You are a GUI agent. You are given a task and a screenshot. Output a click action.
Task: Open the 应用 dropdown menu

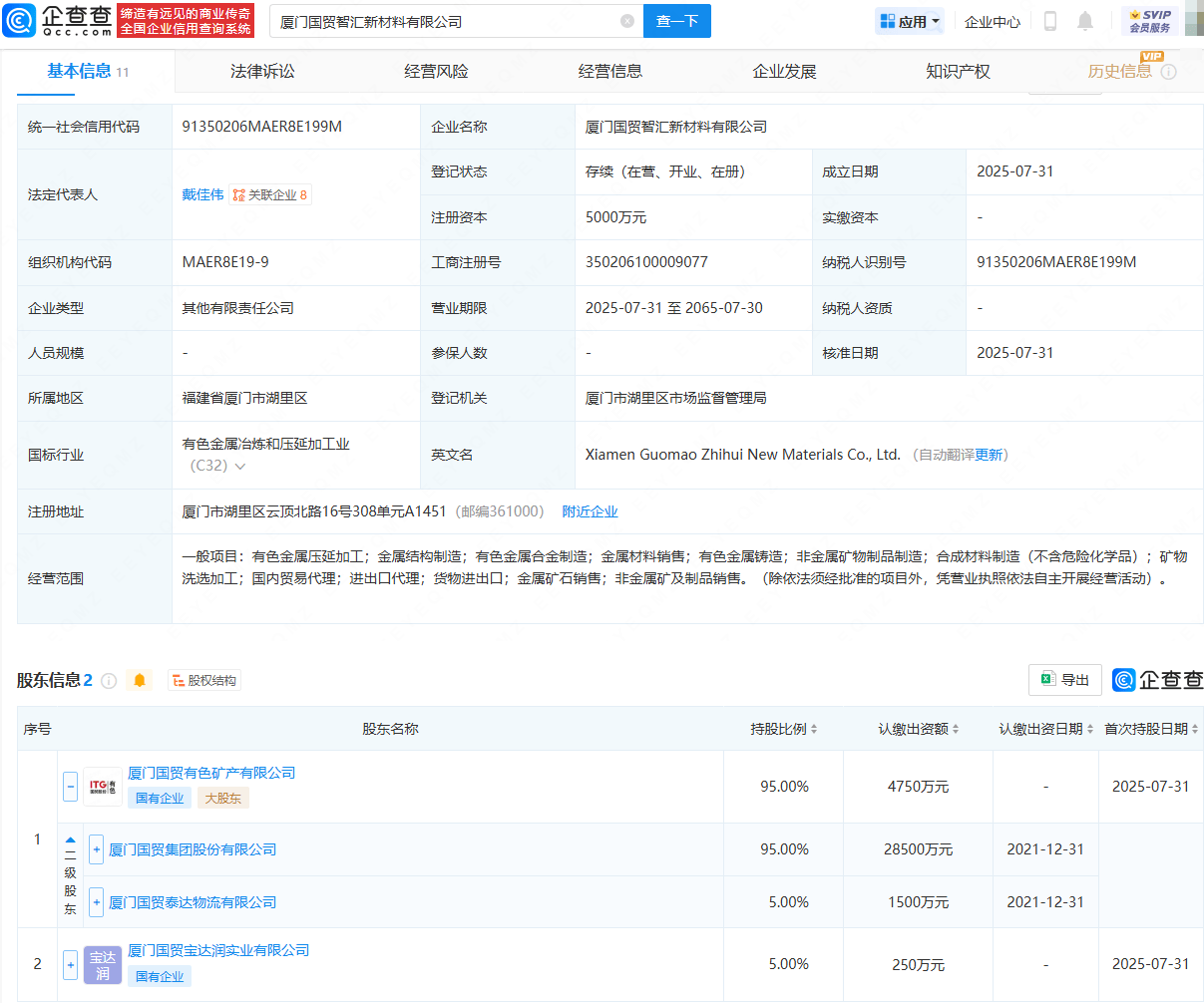(910, 21)
